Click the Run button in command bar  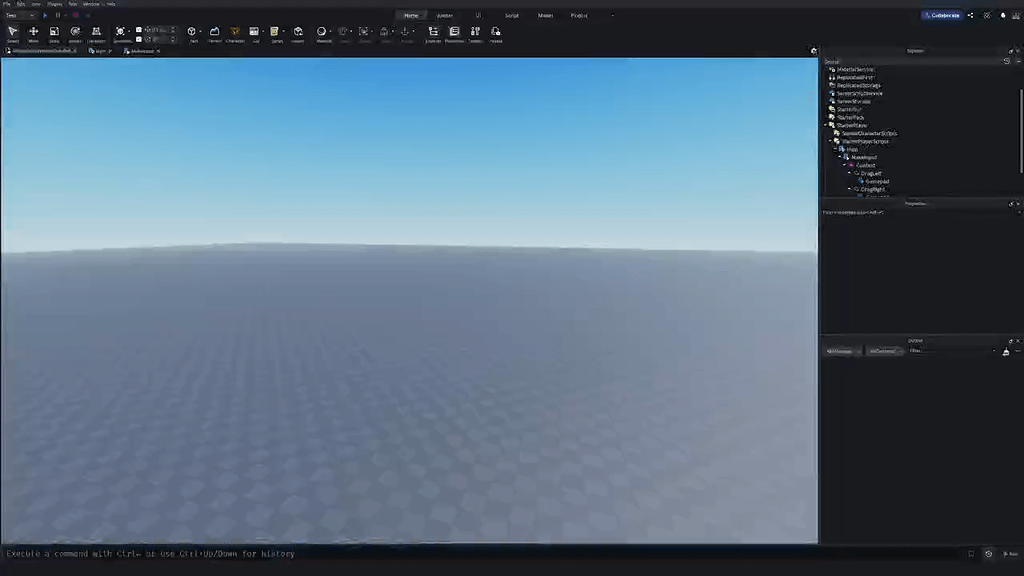point(1011,554)
